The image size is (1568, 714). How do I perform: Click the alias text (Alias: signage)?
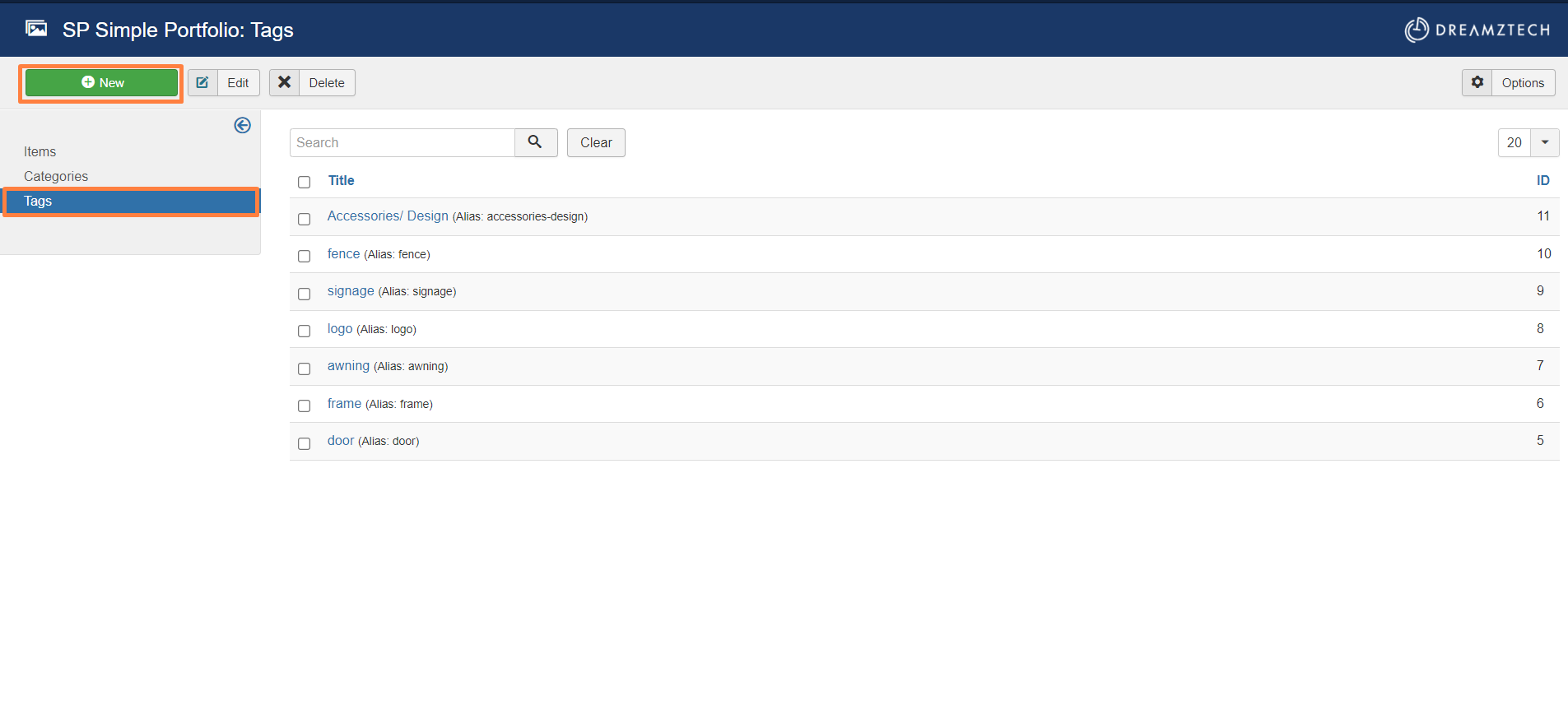[x=417, y=292]
